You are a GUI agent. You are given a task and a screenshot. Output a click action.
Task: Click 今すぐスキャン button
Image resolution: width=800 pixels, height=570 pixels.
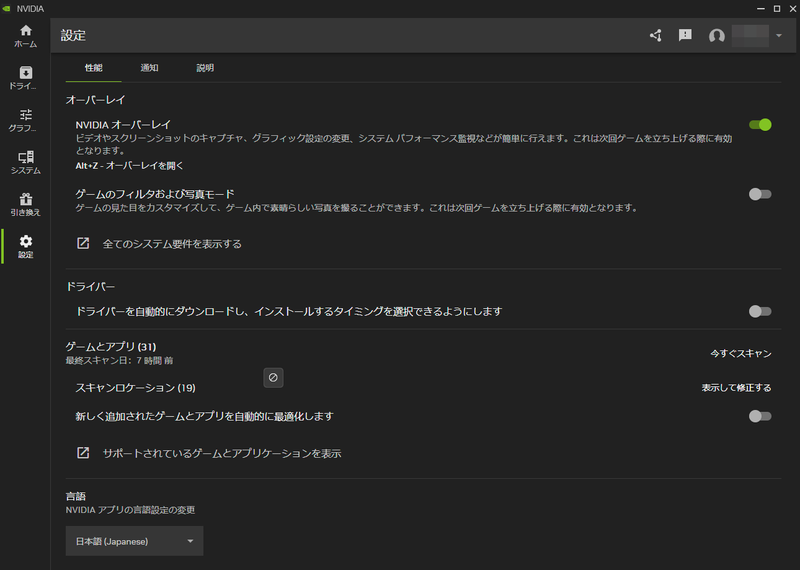click(741, 353)
